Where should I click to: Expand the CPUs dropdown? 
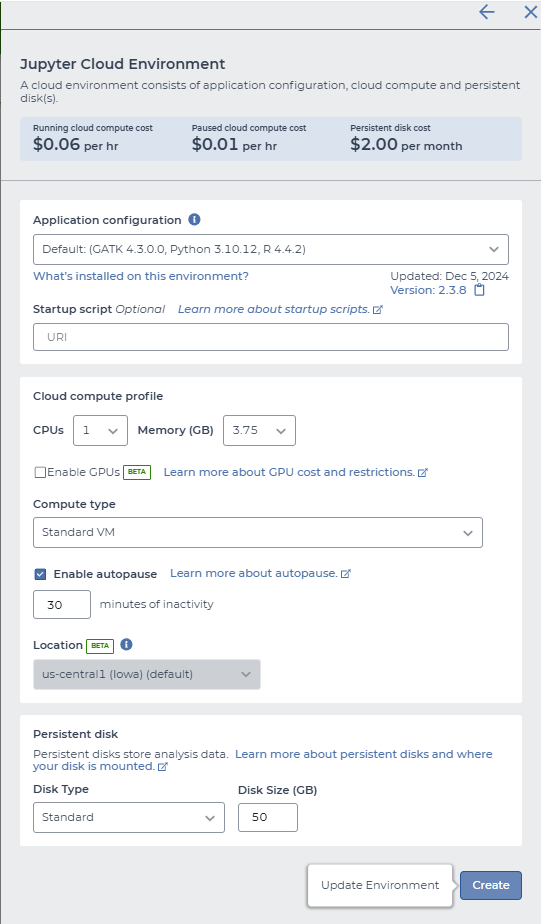(100, 430)
